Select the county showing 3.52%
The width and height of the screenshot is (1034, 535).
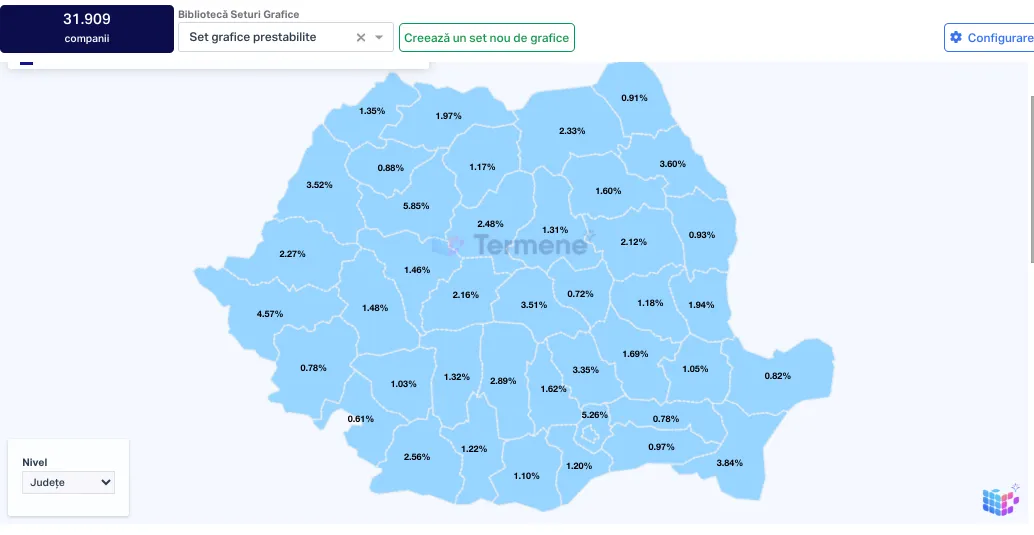pos(319,185)
